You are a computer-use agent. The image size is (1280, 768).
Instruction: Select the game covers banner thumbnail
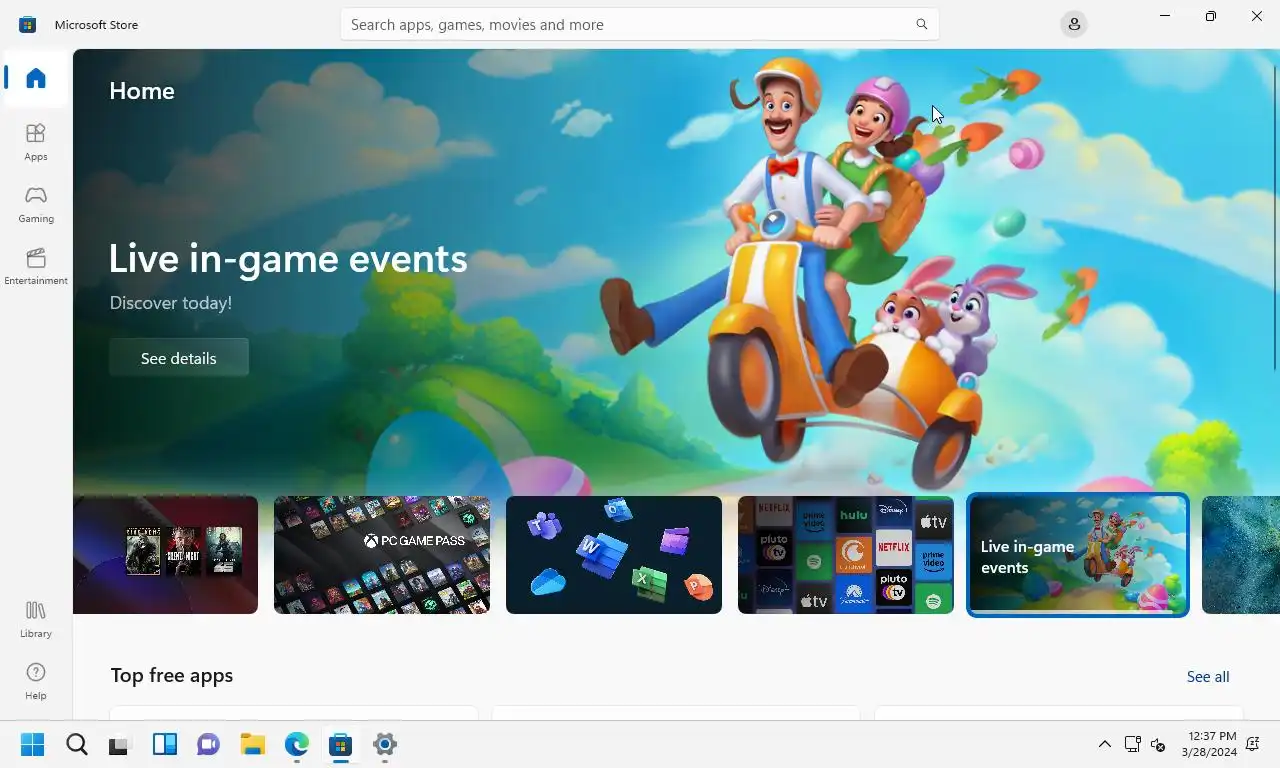[x=165, y=555]
